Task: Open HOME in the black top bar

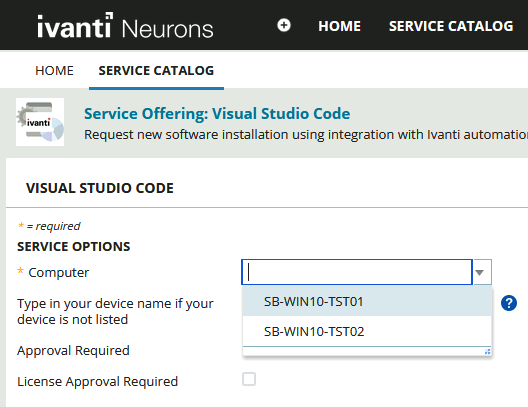Action: point(339,26)
